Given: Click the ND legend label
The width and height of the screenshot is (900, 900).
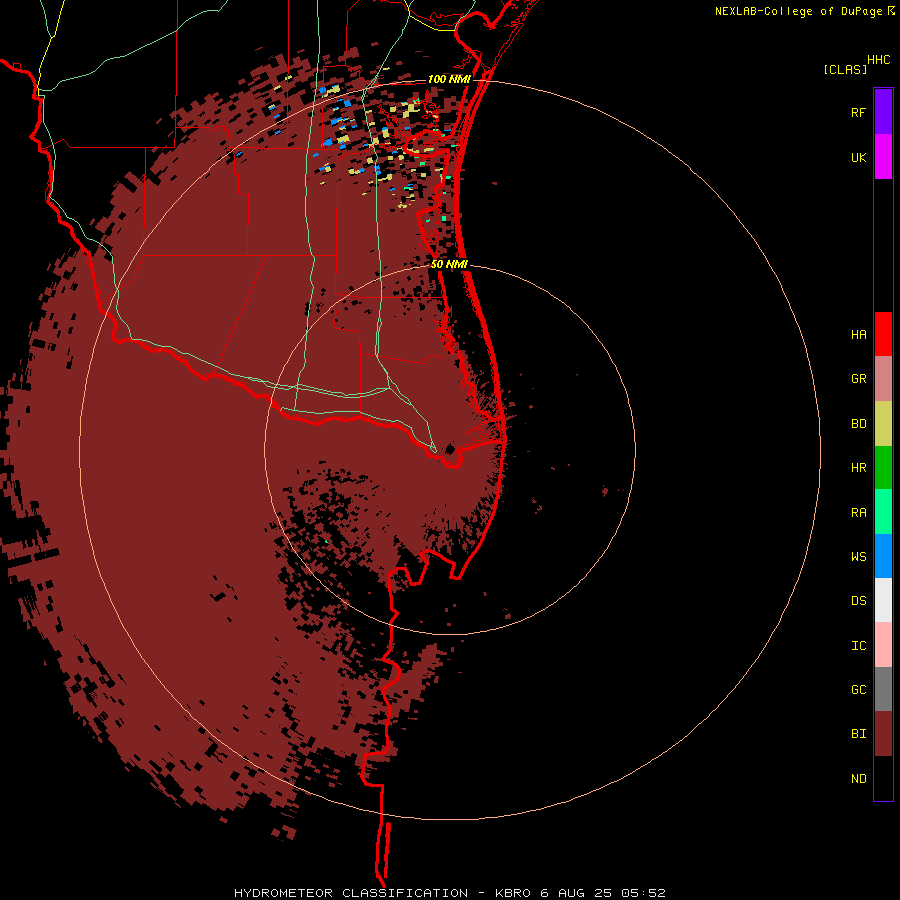Looking at the screenshot, I should click(x=858, y=778).
